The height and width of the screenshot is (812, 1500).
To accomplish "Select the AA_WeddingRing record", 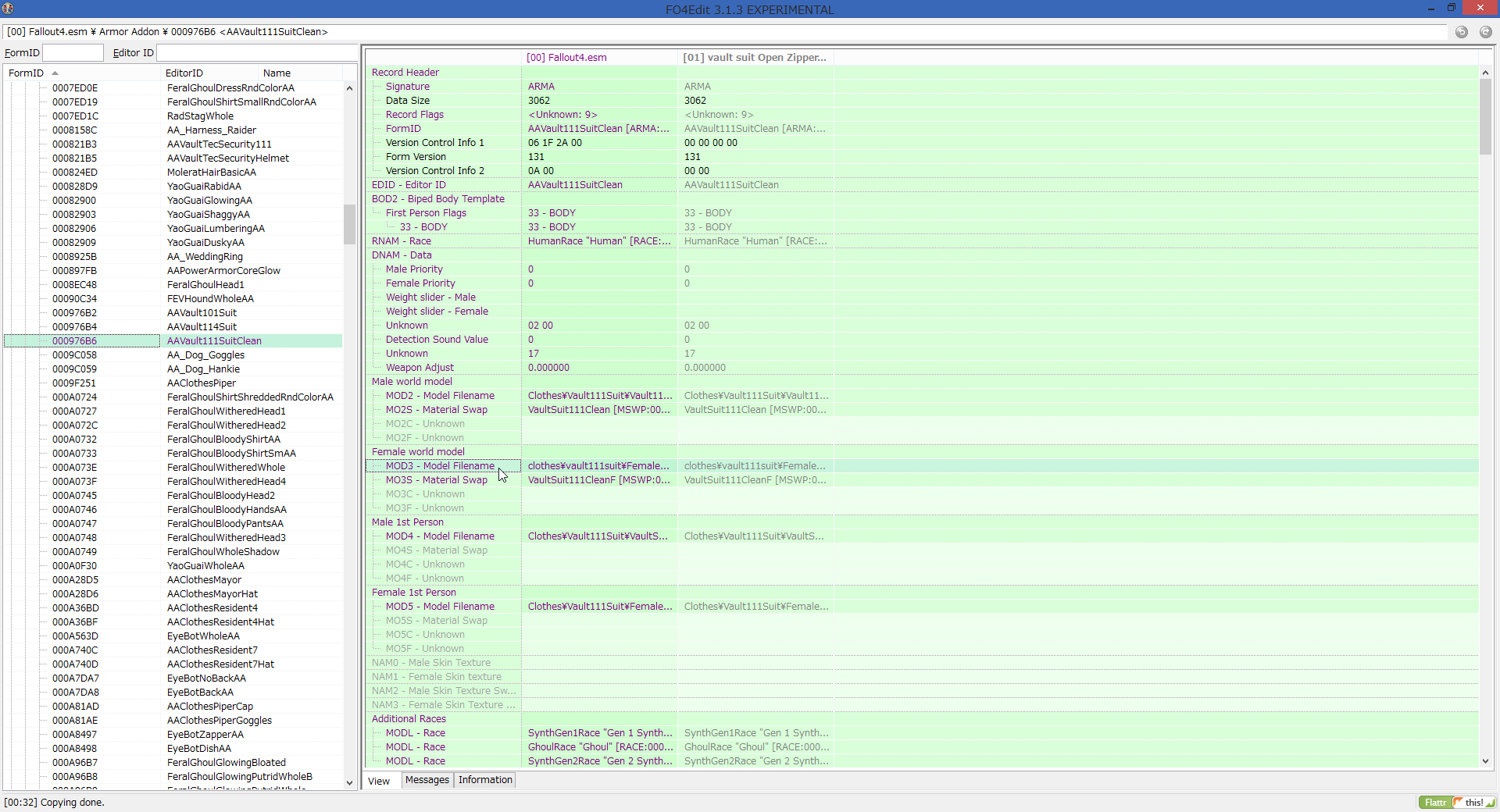I will coord(205,257).
